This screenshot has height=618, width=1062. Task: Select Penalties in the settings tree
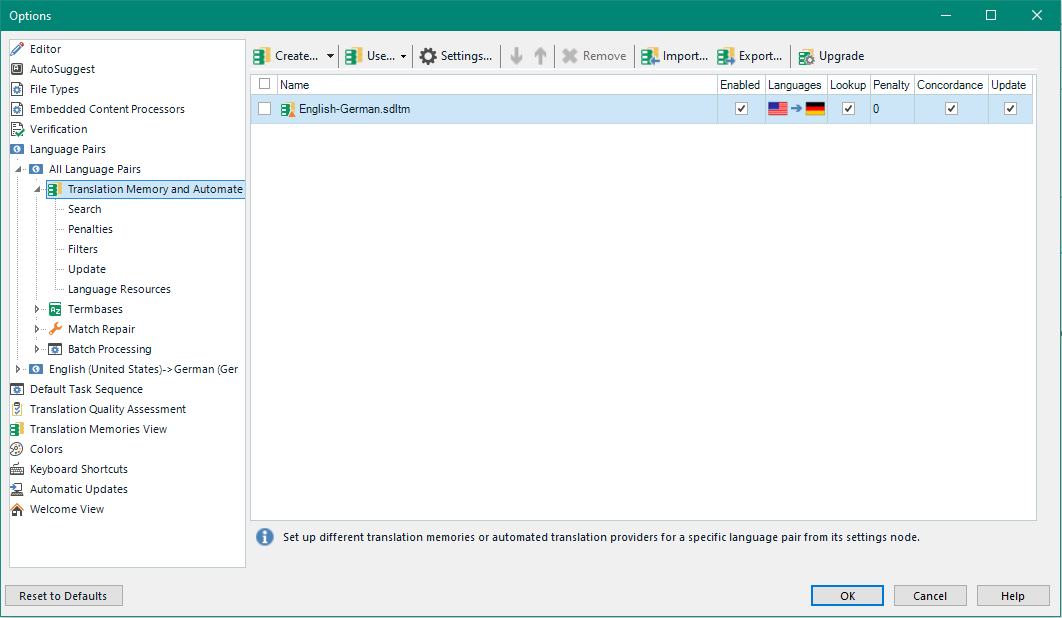(90, 229)
